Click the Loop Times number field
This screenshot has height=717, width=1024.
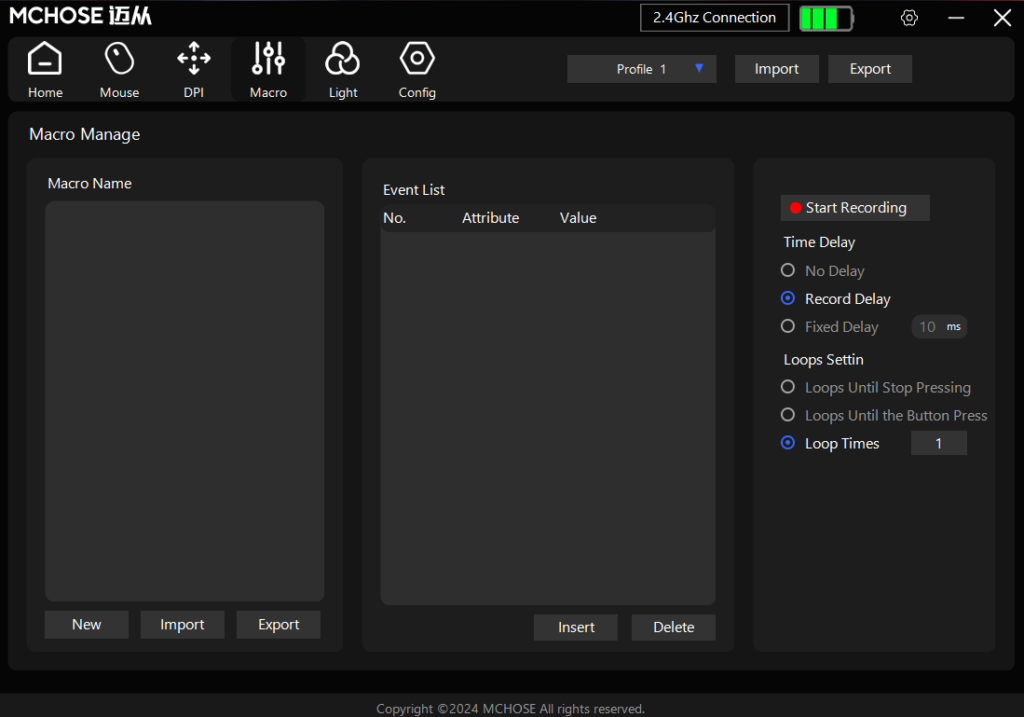pos(938,443)
